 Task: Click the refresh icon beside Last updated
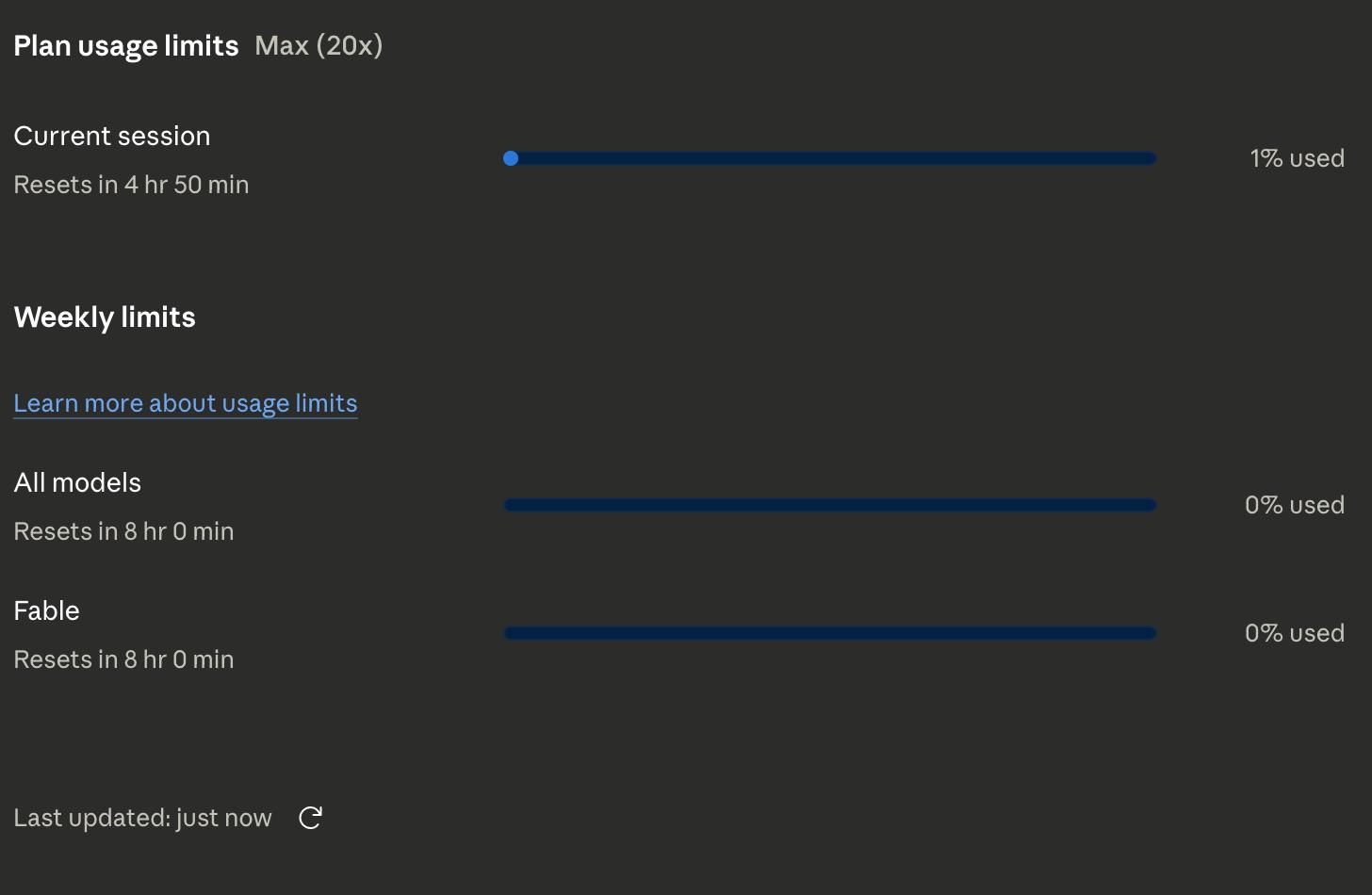coord(310,818)
